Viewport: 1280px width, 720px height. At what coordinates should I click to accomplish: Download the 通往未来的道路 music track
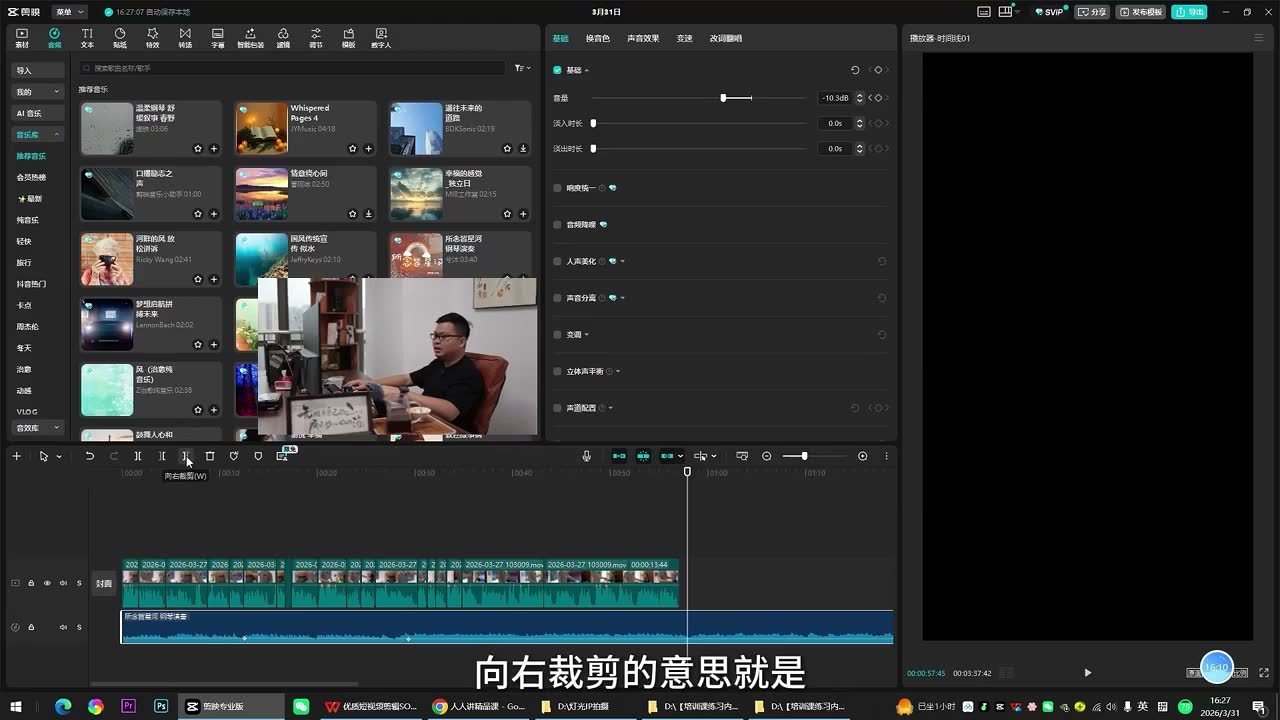click(523, 148)
